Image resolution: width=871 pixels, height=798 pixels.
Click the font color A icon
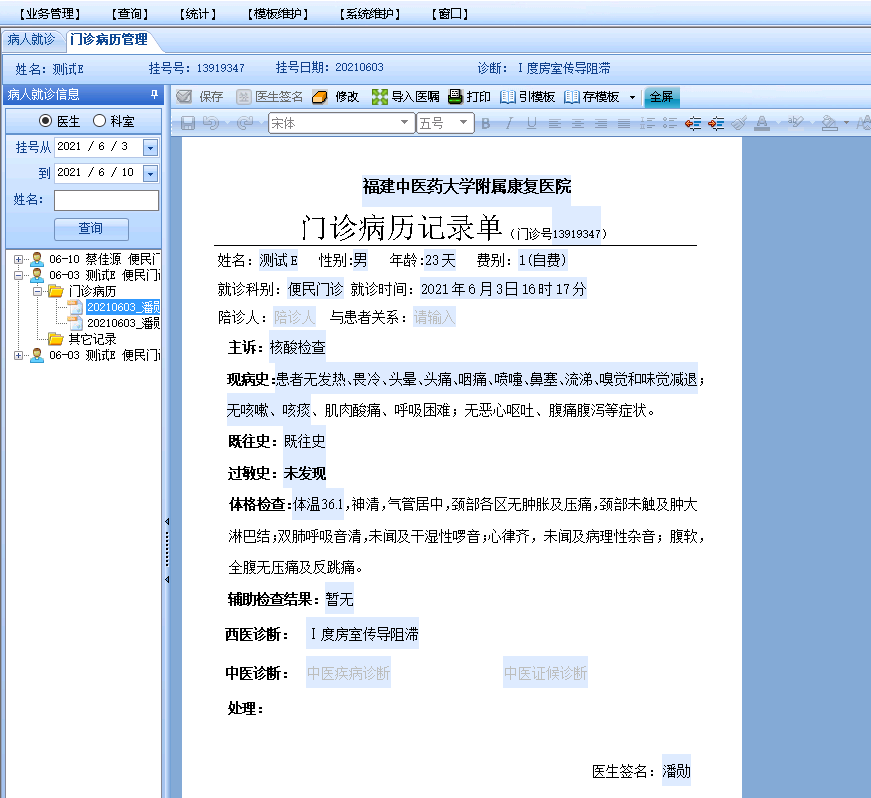pyautogui.click(x=762, y=123)
